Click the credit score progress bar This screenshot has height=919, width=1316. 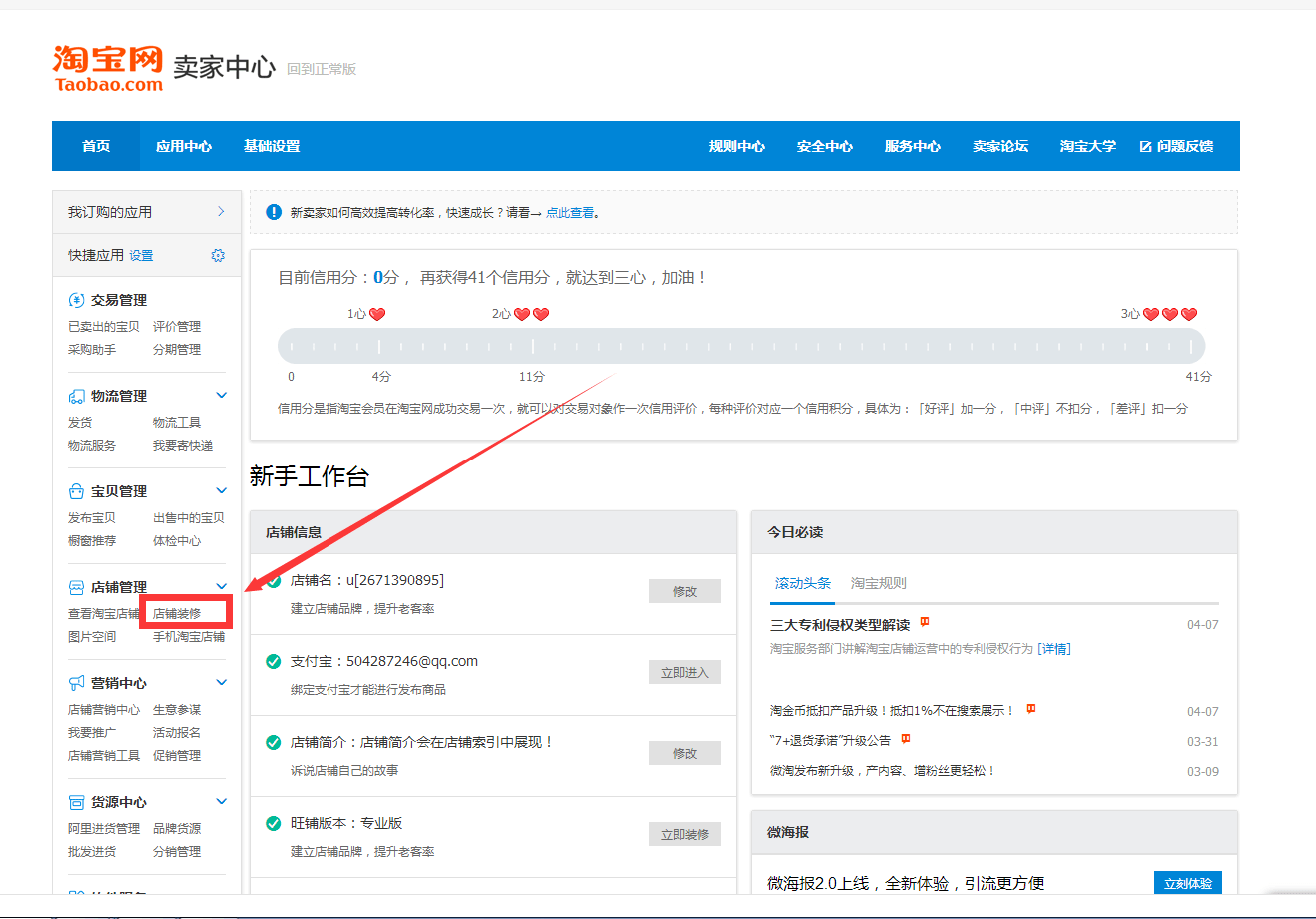pos(742,346)
